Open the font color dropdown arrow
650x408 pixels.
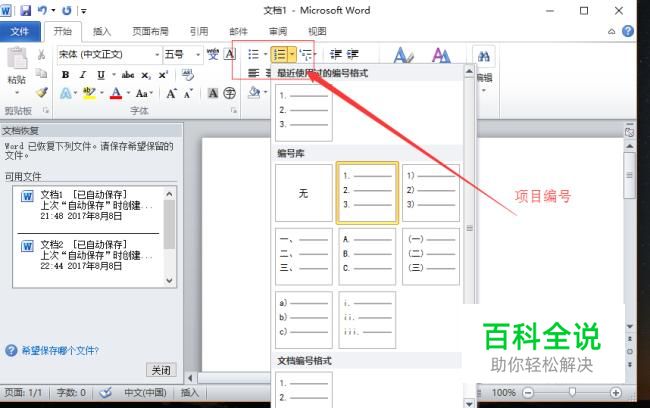click(x=129, y=93)
